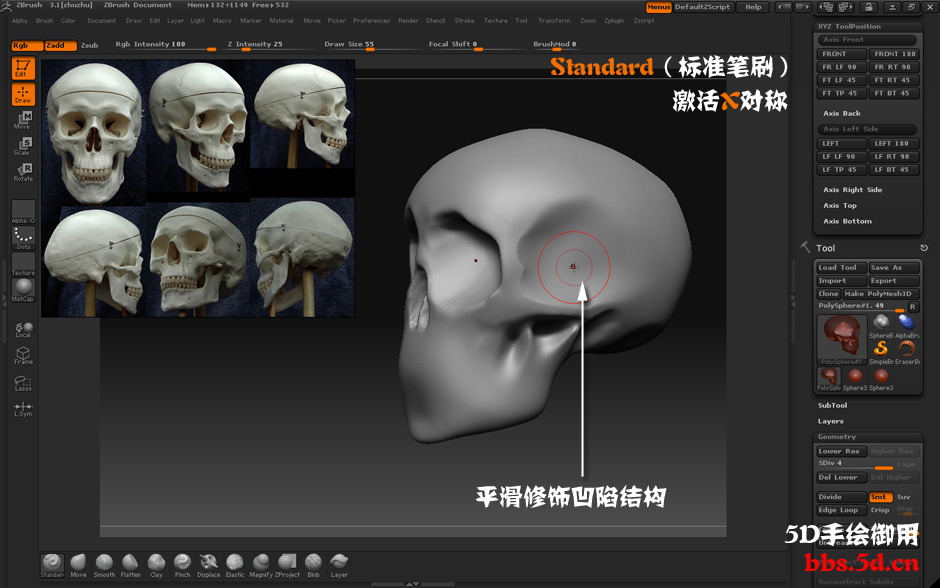The height and width of the screenshot is (588, 940).
Task: Select the Clay brush icon
Action: [156, 566]
